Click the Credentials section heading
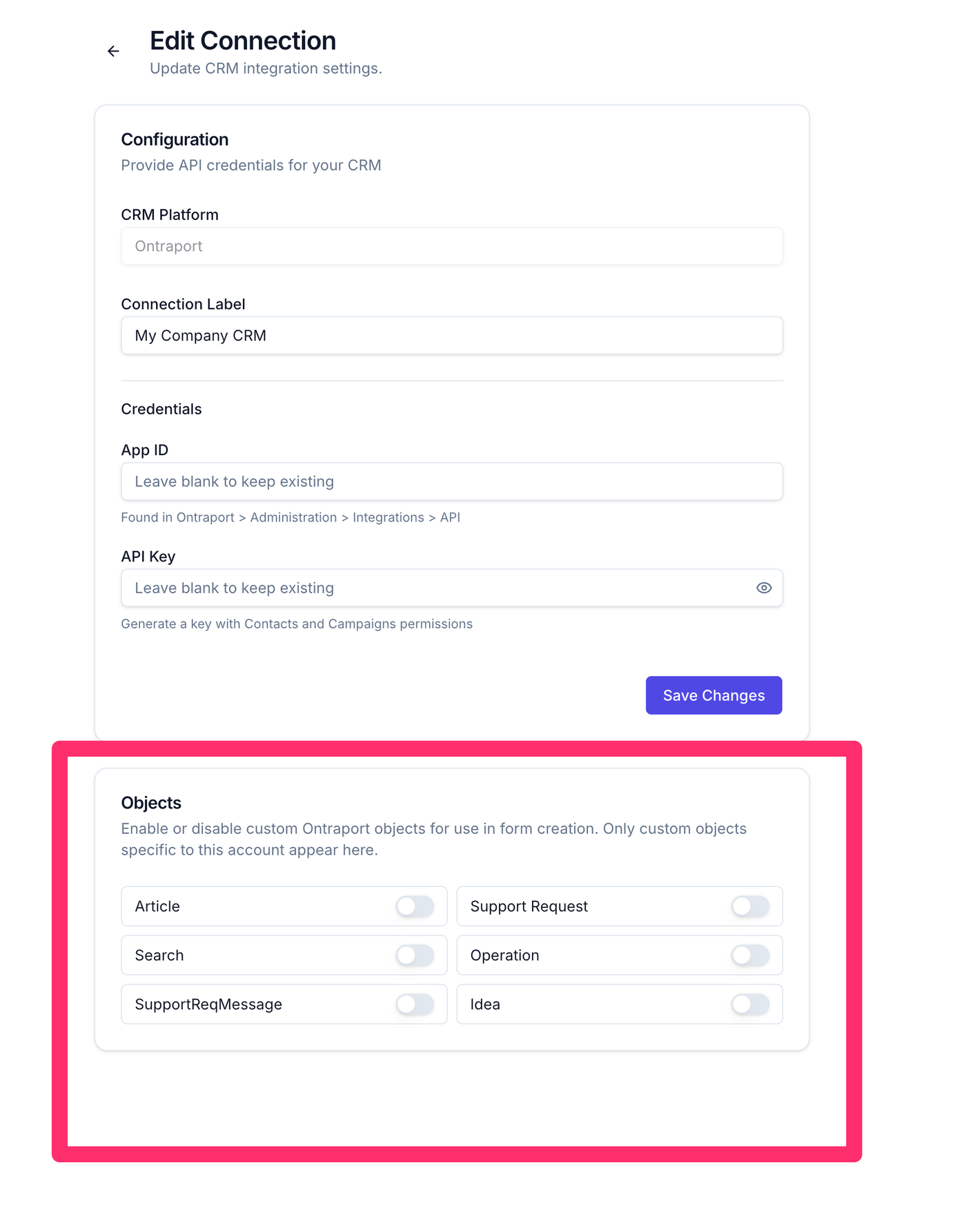 click(x=161, y=409)
